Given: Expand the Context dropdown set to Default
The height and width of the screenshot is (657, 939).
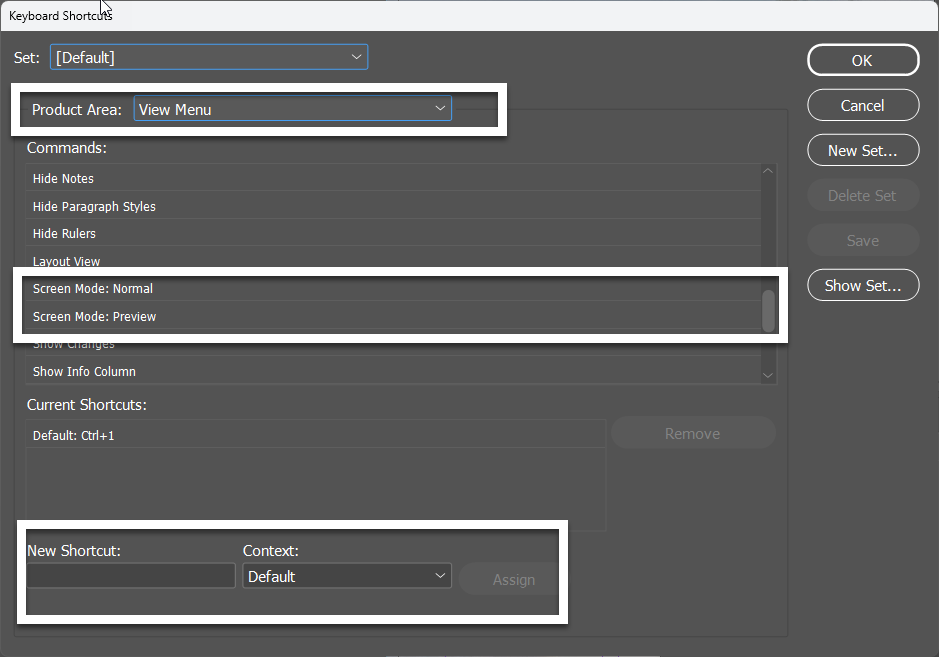Looking at the screenshot, I should [x=346, y=576].
